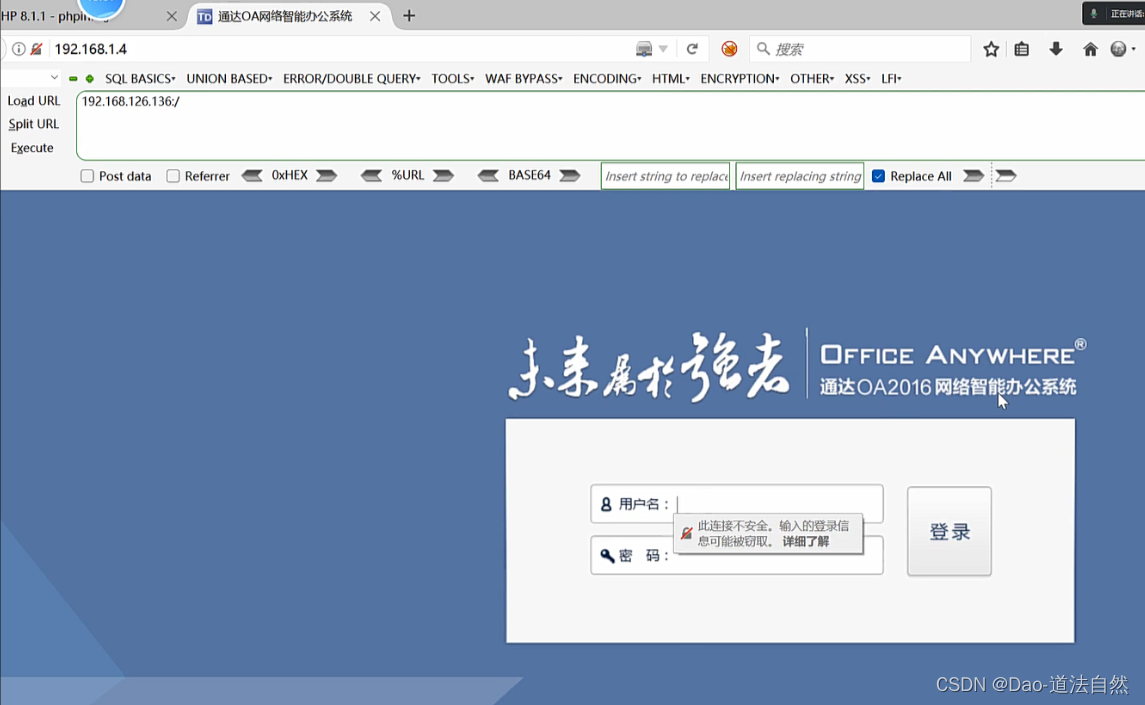Open downloads via the arrow icon
The width and height of the screenshot is (1145, 705).
(1055, 48)
